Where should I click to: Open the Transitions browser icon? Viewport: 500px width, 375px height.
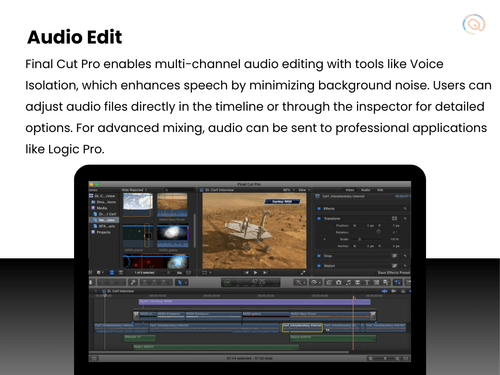(357, 282)
